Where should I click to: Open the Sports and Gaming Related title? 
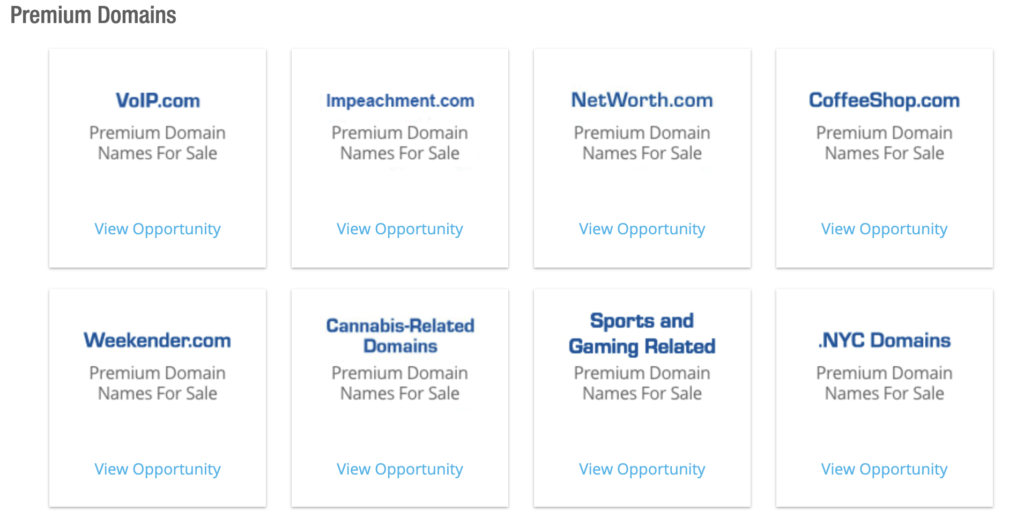tap(642, 334)
